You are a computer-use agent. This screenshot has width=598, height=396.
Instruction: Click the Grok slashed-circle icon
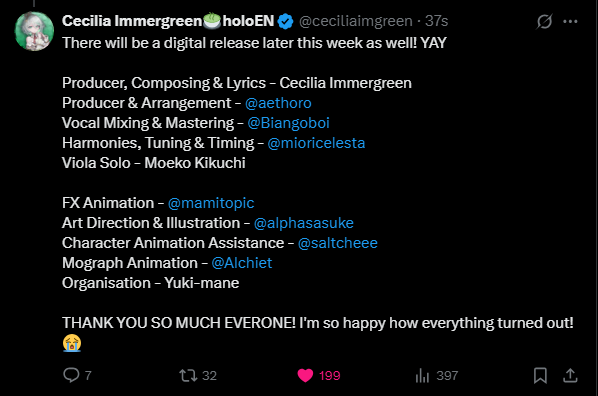(x=544, y=21)
